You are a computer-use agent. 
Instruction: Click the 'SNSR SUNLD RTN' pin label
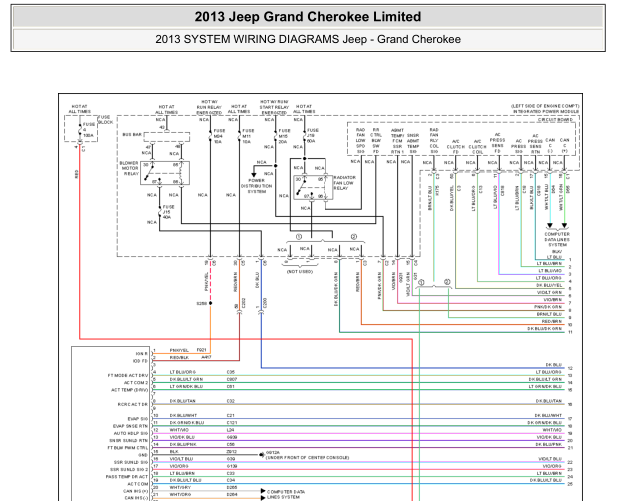click(x=129, y=440)
